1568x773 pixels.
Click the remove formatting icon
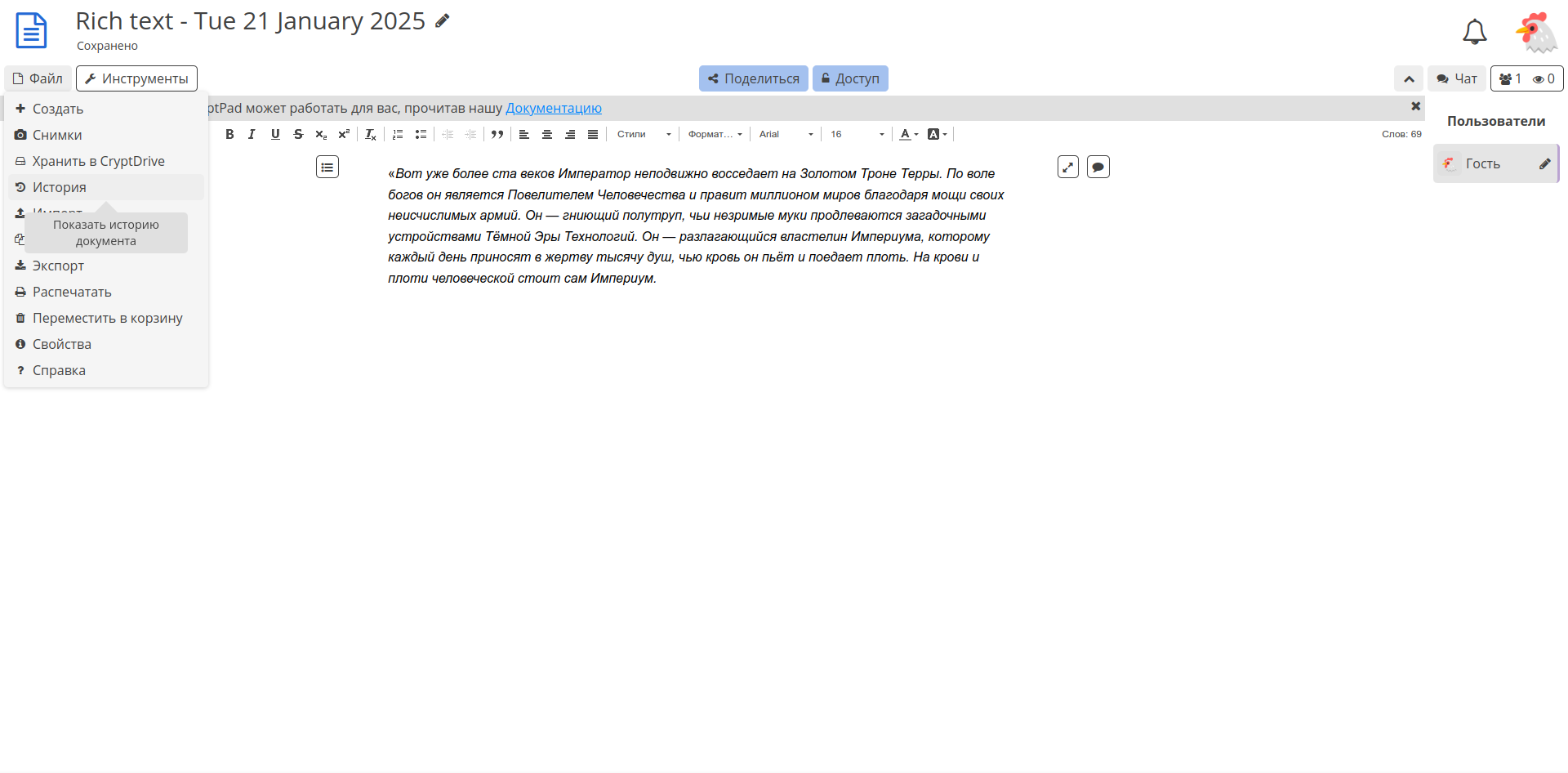click(371, 134)
